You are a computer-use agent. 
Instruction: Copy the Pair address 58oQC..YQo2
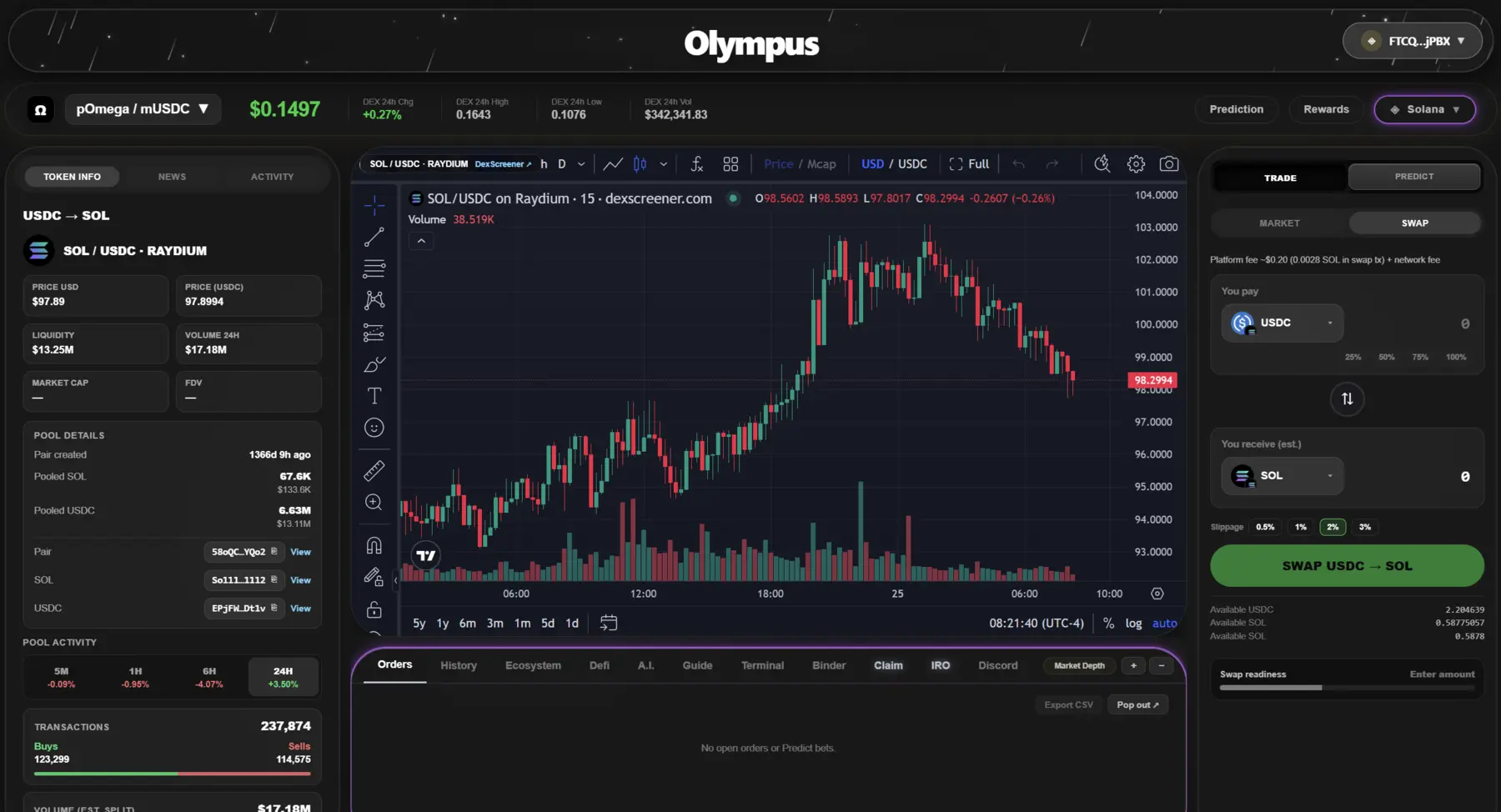[274, 552]
